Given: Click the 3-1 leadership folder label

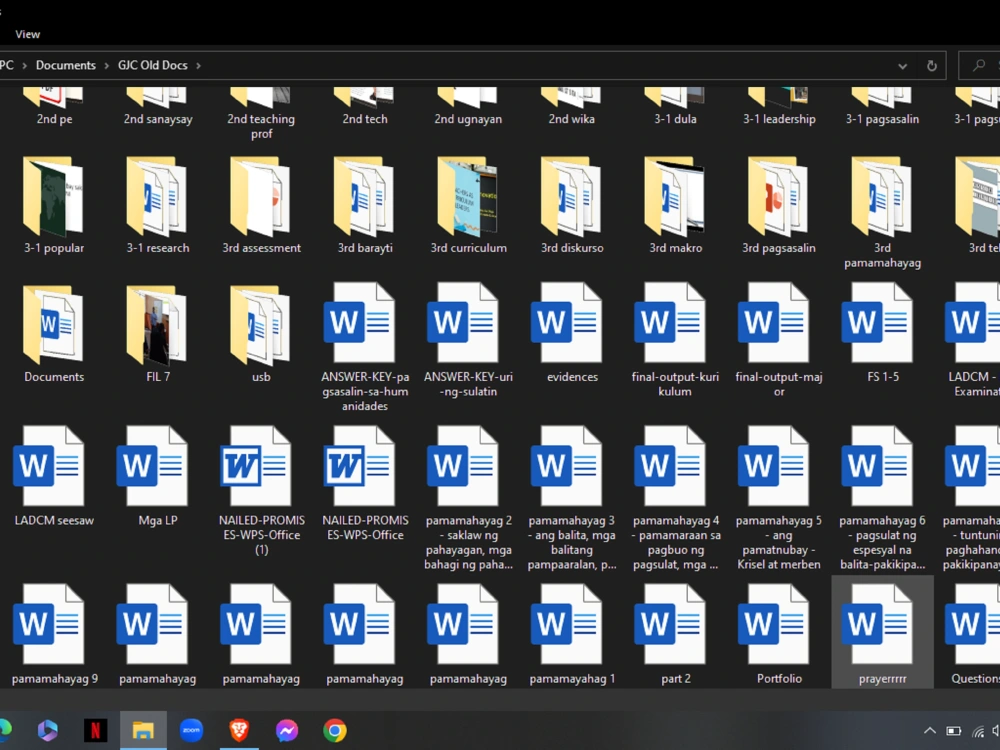Looking at the screenshot, I should [x=779, y=119].
